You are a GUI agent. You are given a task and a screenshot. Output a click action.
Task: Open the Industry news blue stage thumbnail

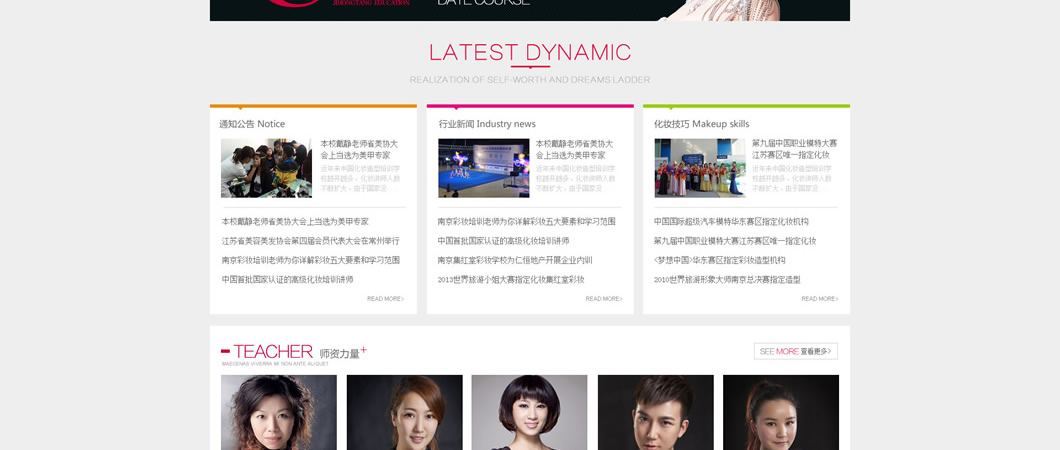coord(483,168)
